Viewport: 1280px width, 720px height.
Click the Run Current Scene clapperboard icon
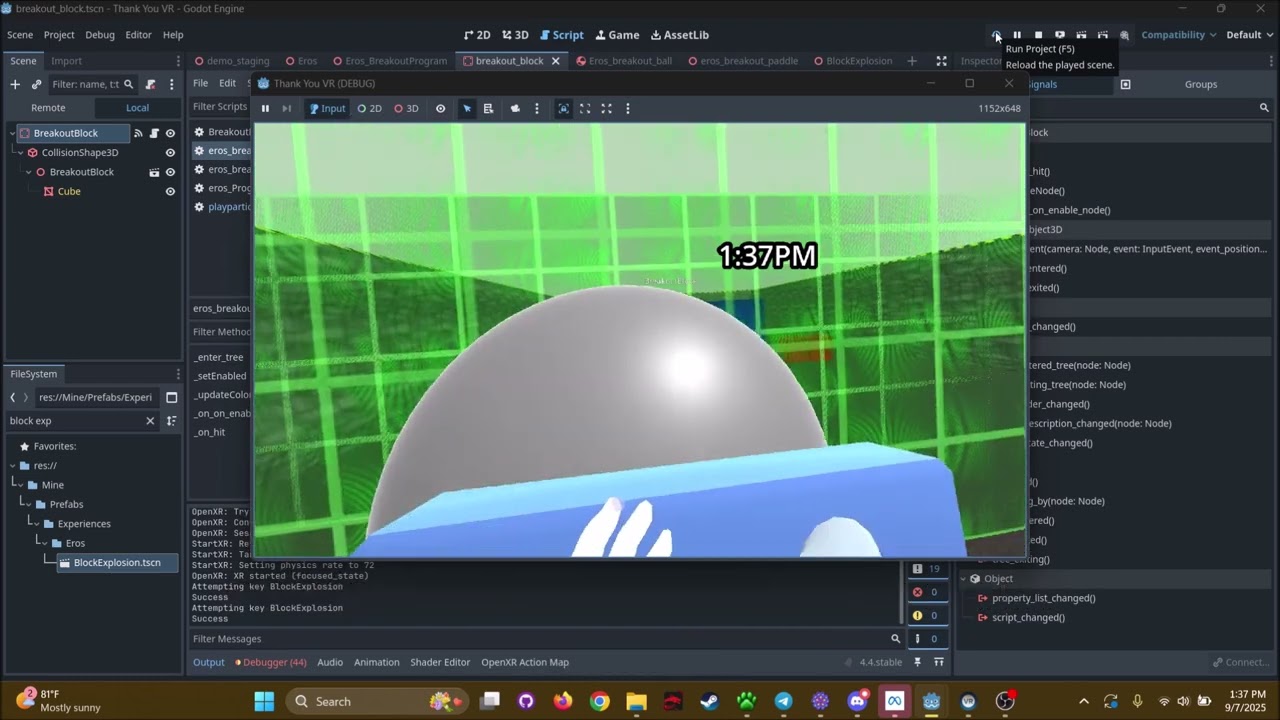click(1081, 35)
